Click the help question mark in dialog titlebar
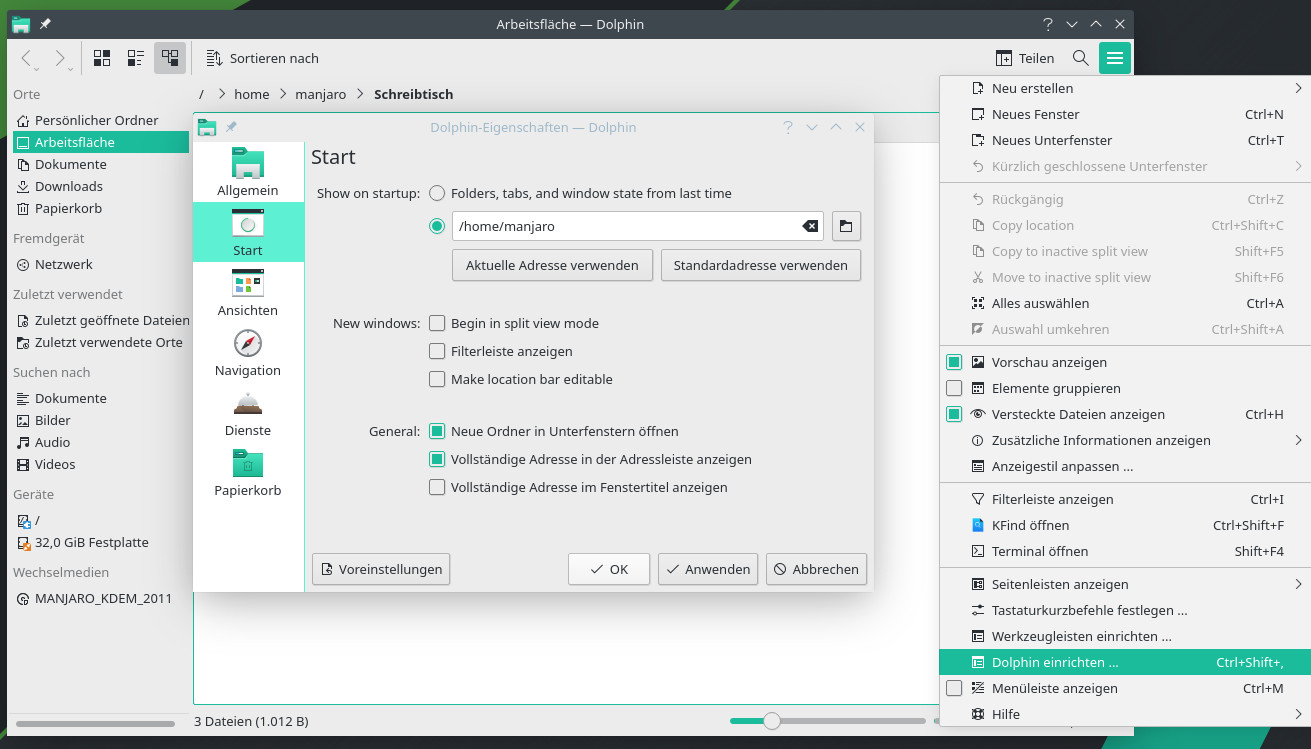 pos(788,127)
